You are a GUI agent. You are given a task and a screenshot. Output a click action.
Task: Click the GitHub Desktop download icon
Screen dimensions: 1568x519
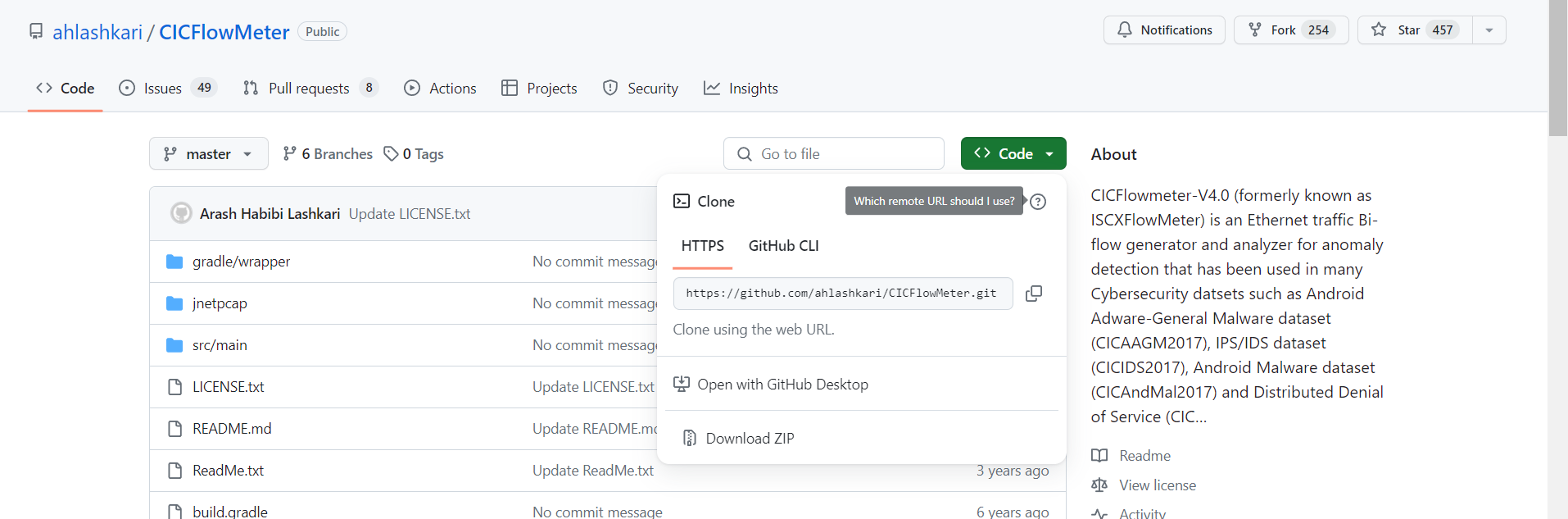pos(682,384)
